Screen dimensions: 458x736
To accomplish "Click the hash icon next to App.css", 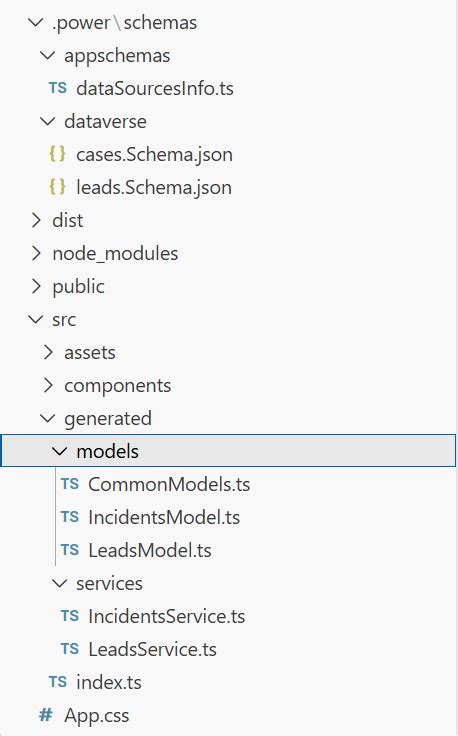I will [46, 715].
